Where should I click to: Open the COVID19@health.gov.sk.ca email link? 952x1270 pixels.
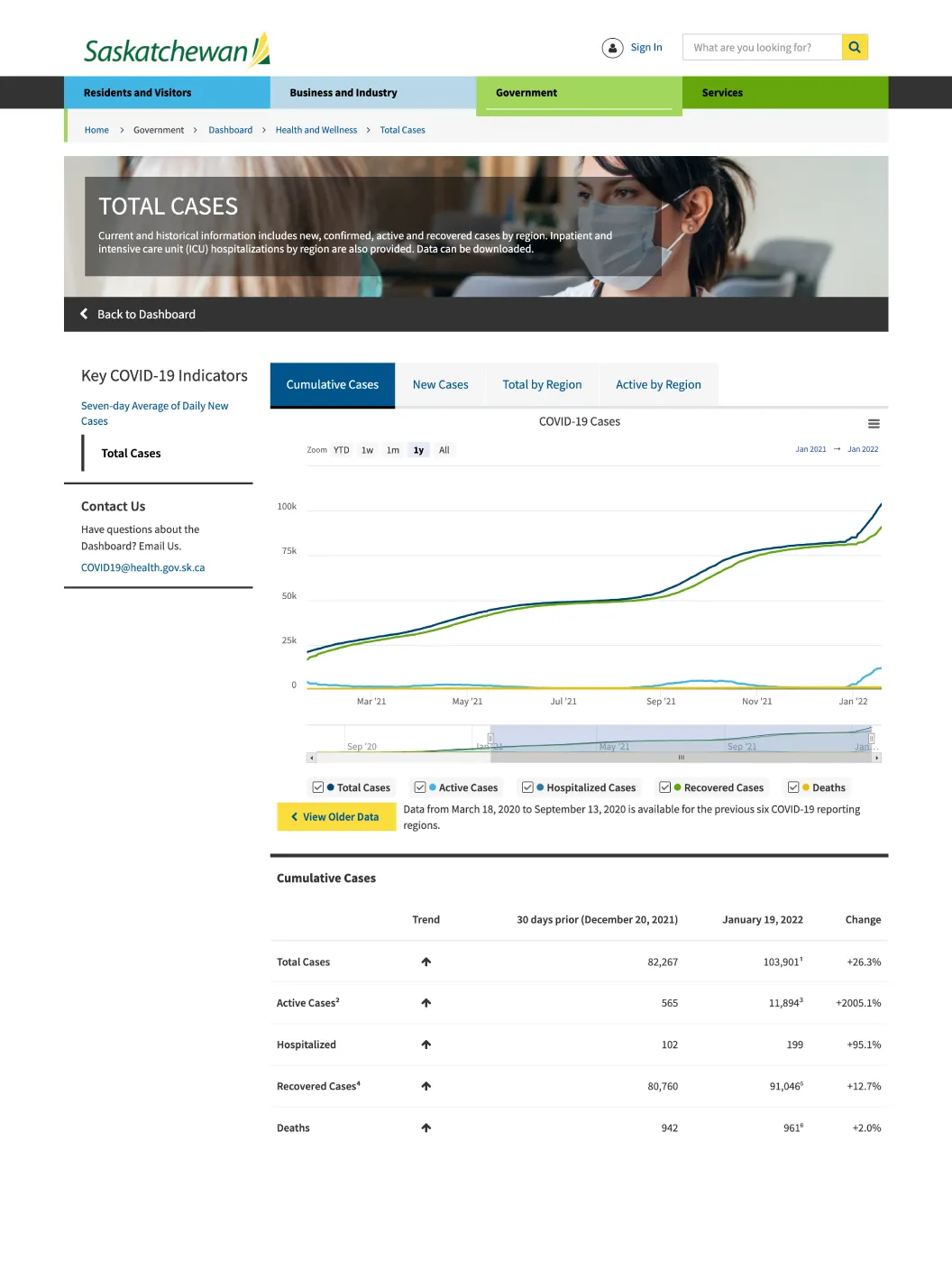tap(142, 566)
